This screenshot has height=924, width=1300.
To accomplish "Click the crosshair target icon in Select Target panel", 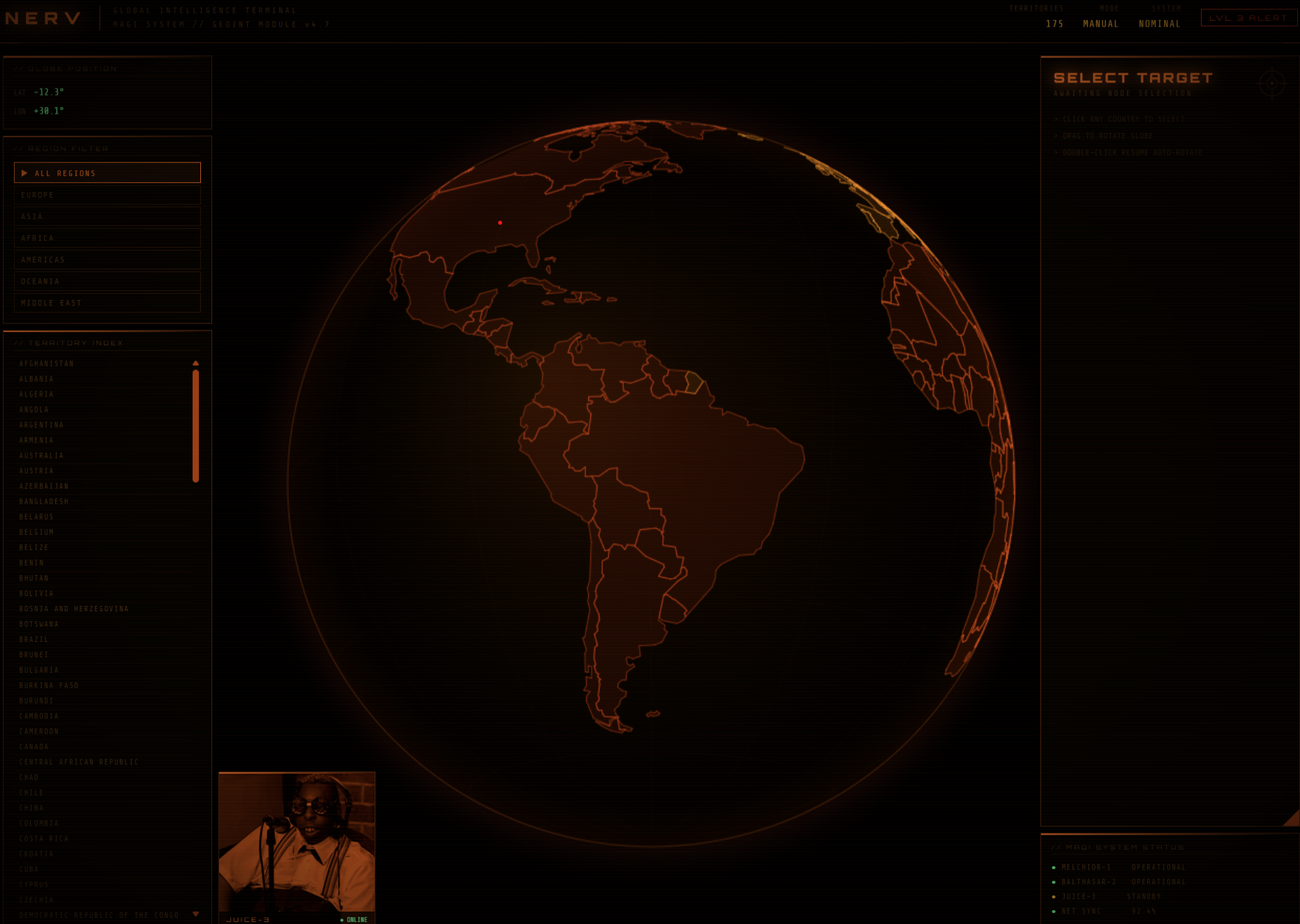I will coord(1271,84).
